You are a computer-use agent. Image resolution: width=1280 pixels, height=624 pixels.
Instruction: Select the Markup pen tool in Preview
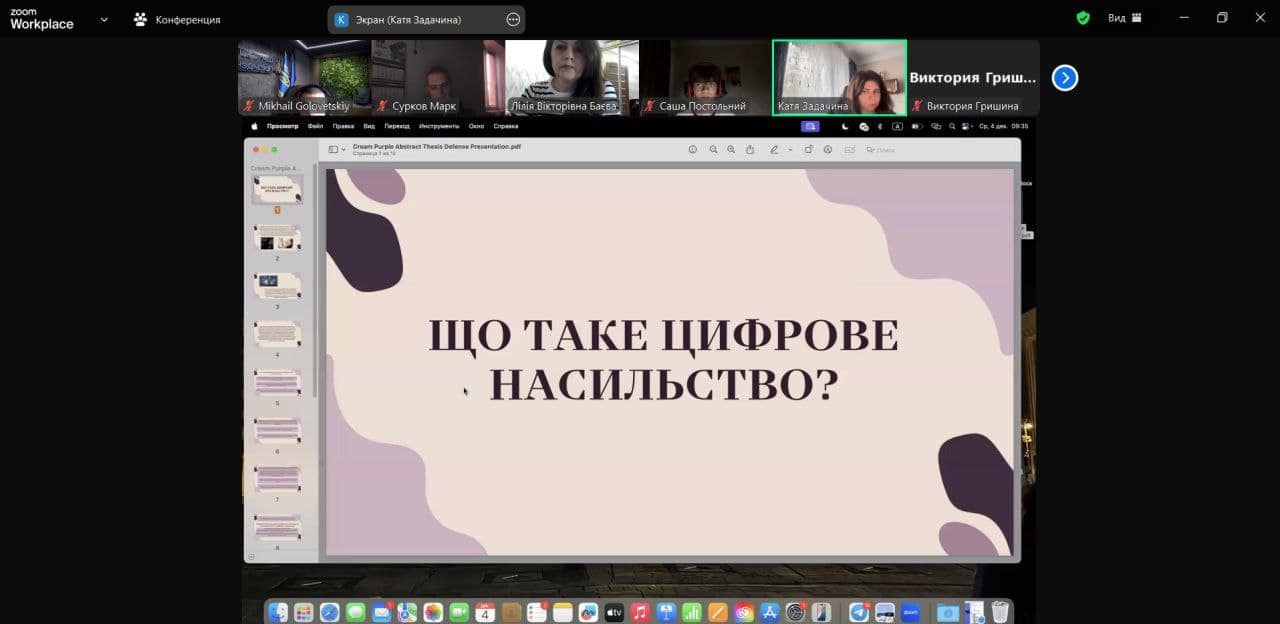point(773,150)
